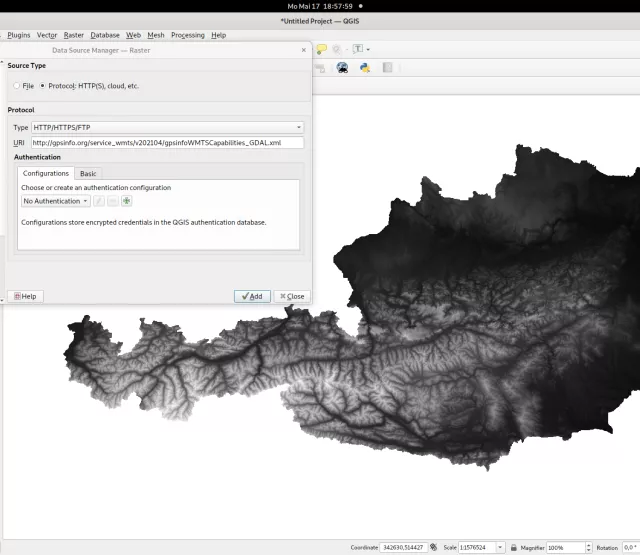Open the Python console toolbar icon
The image size is (640, 555).
tap(366, 68)
